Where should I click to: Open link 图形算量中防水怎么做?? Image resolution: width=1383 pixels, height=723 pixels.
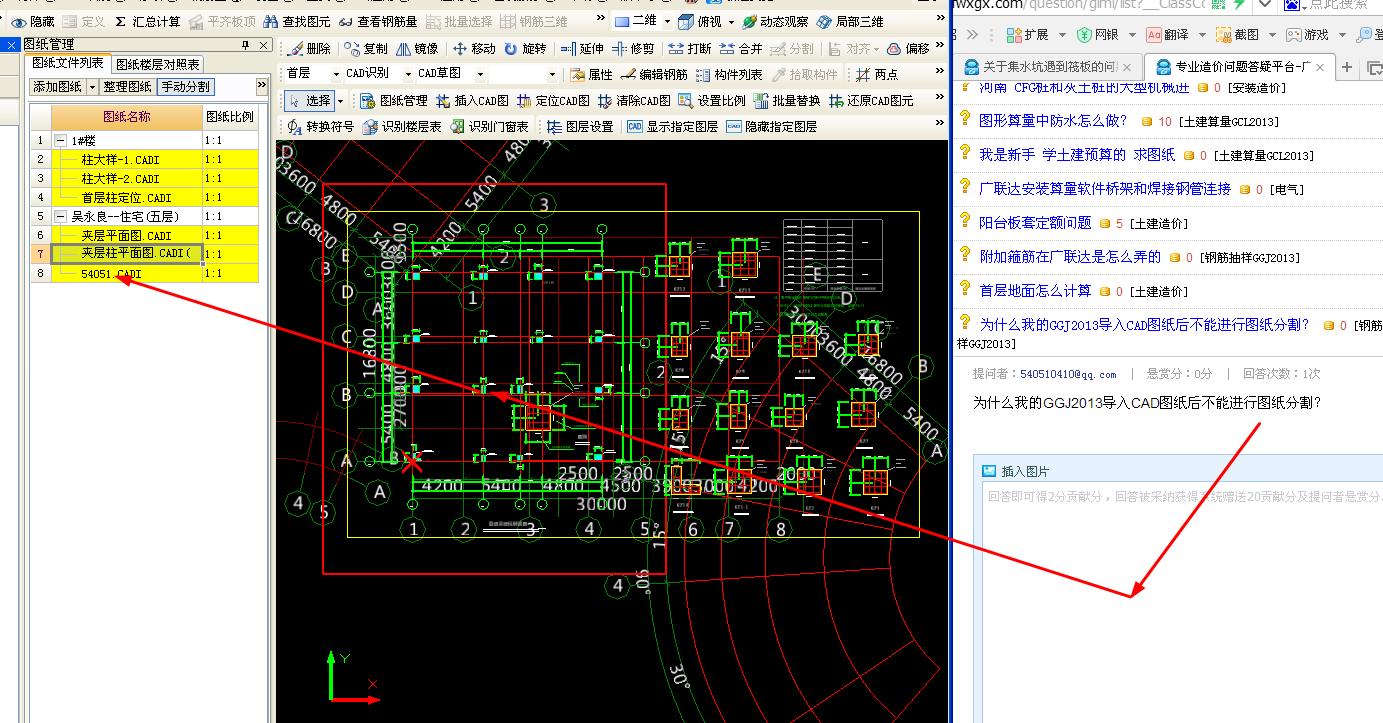point(1053,121)
